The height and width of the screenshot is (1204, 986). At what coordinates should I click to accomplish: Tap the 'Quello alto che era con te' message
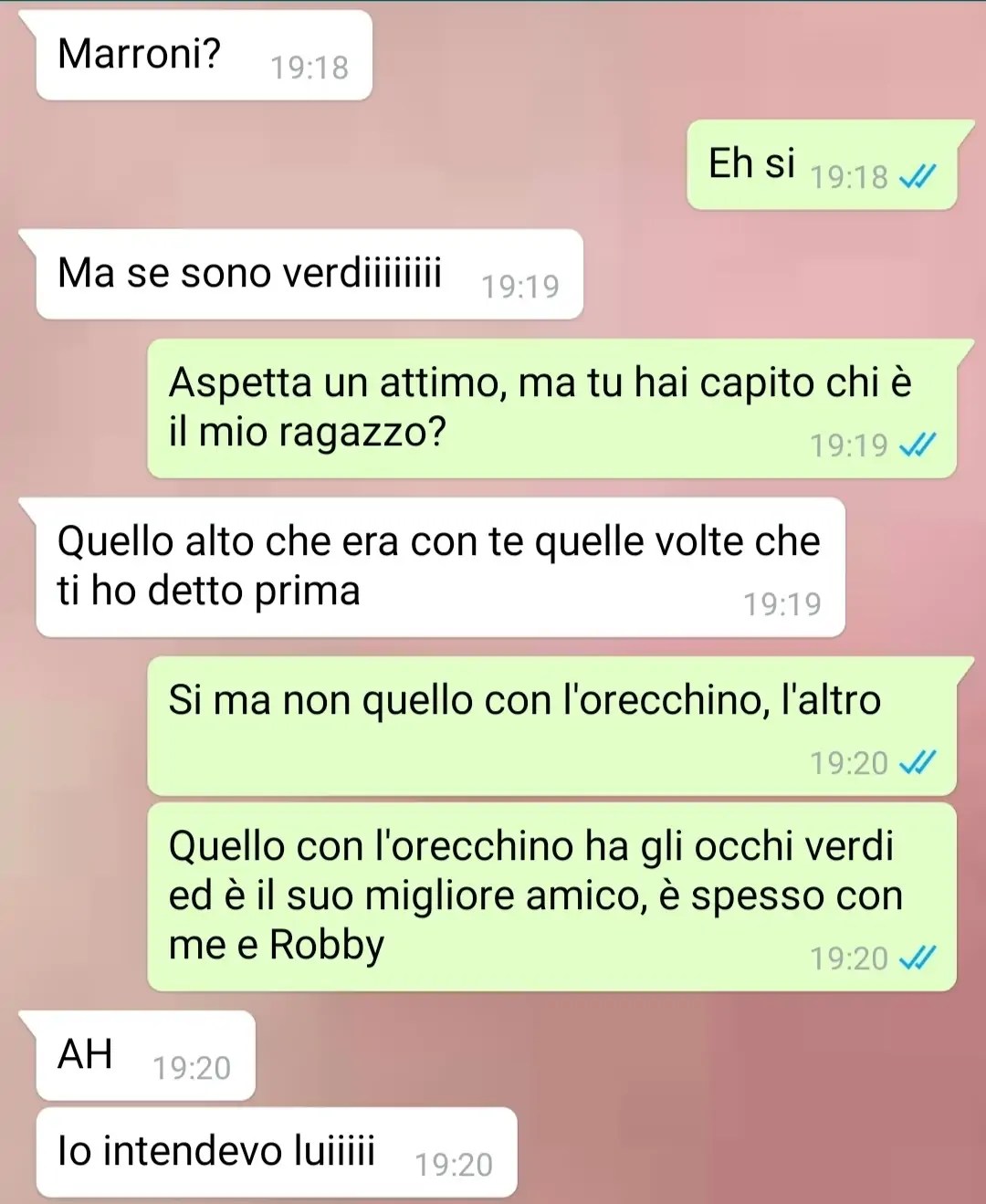tap(440, 567)
